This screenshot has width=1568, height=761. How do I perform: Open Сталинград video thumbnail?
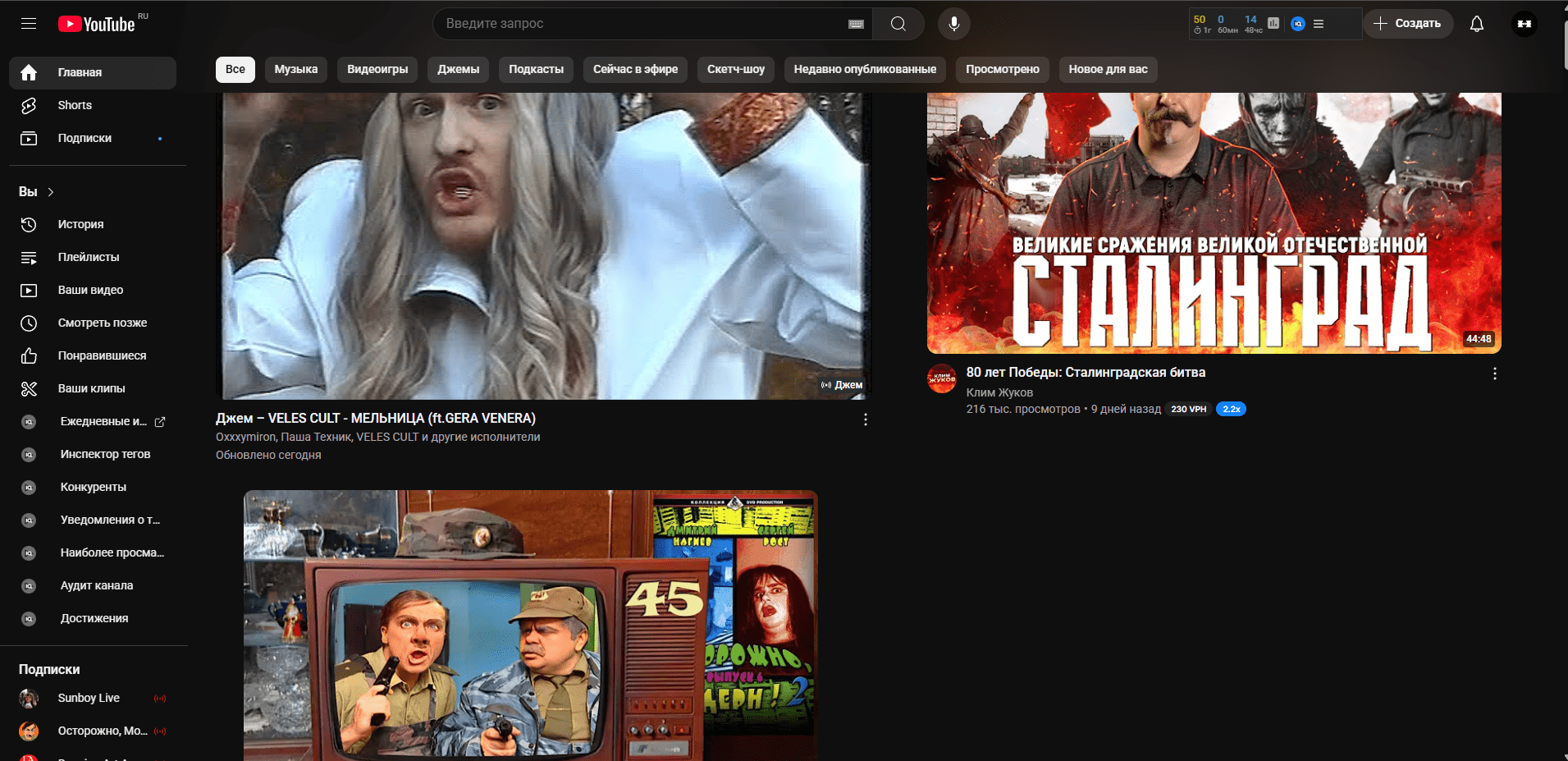pyautogui.click(x=1214, y=223)
